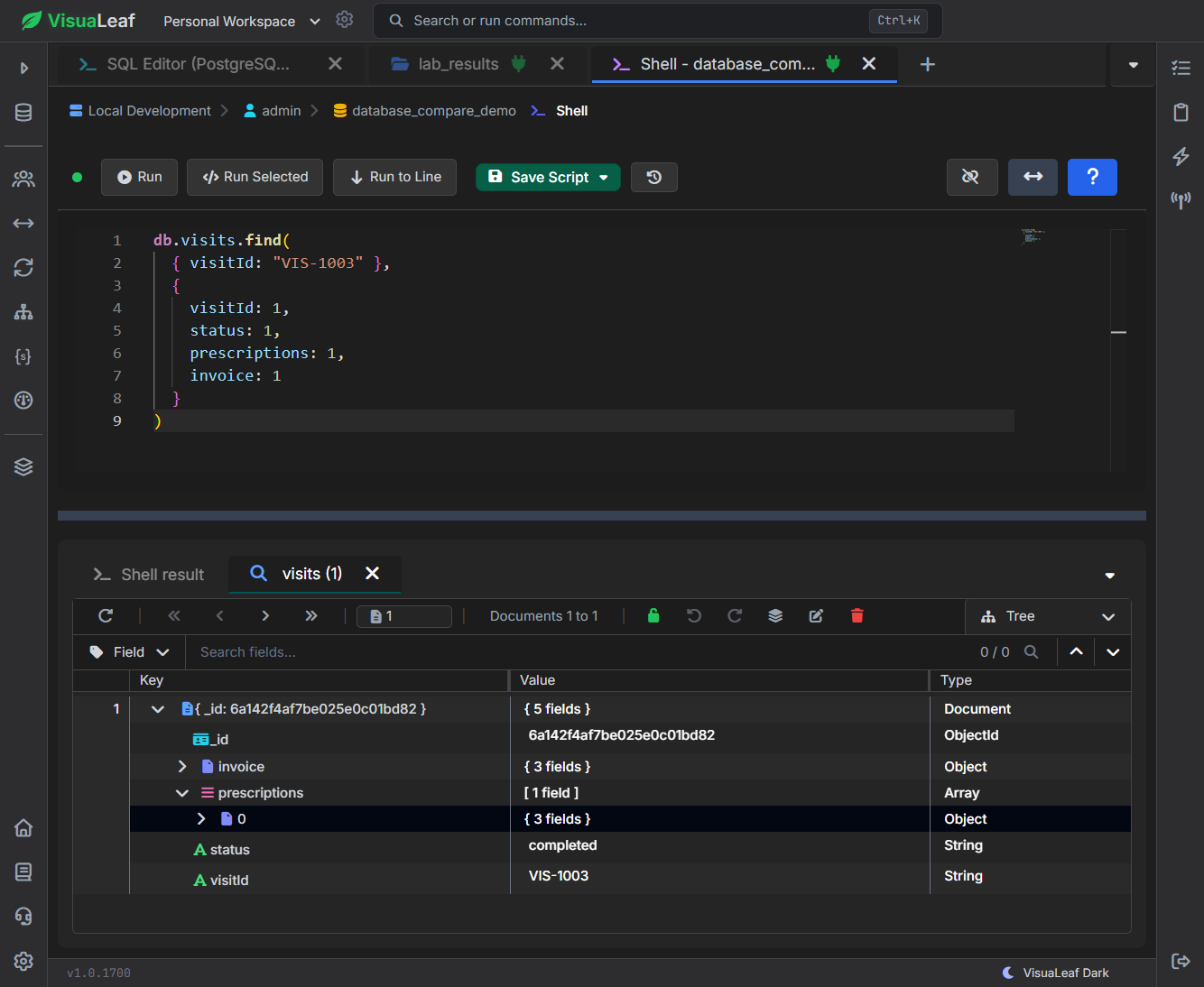This screenshot has height=987, width=1204.
Task: Open settings gear in left sidebar
Action: click(x=23, y=961)
